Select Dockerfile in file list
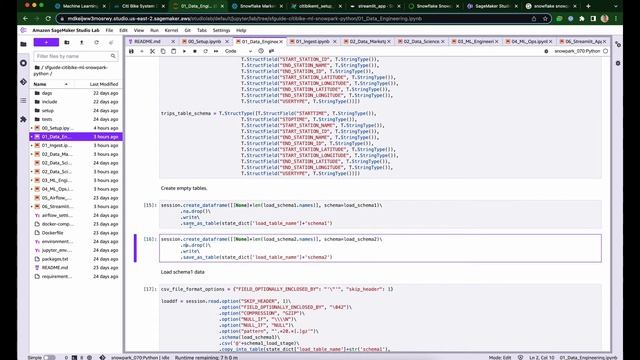The height and width of the screenshot is (360, 640). pyautogui.click(x=76, y=233)
